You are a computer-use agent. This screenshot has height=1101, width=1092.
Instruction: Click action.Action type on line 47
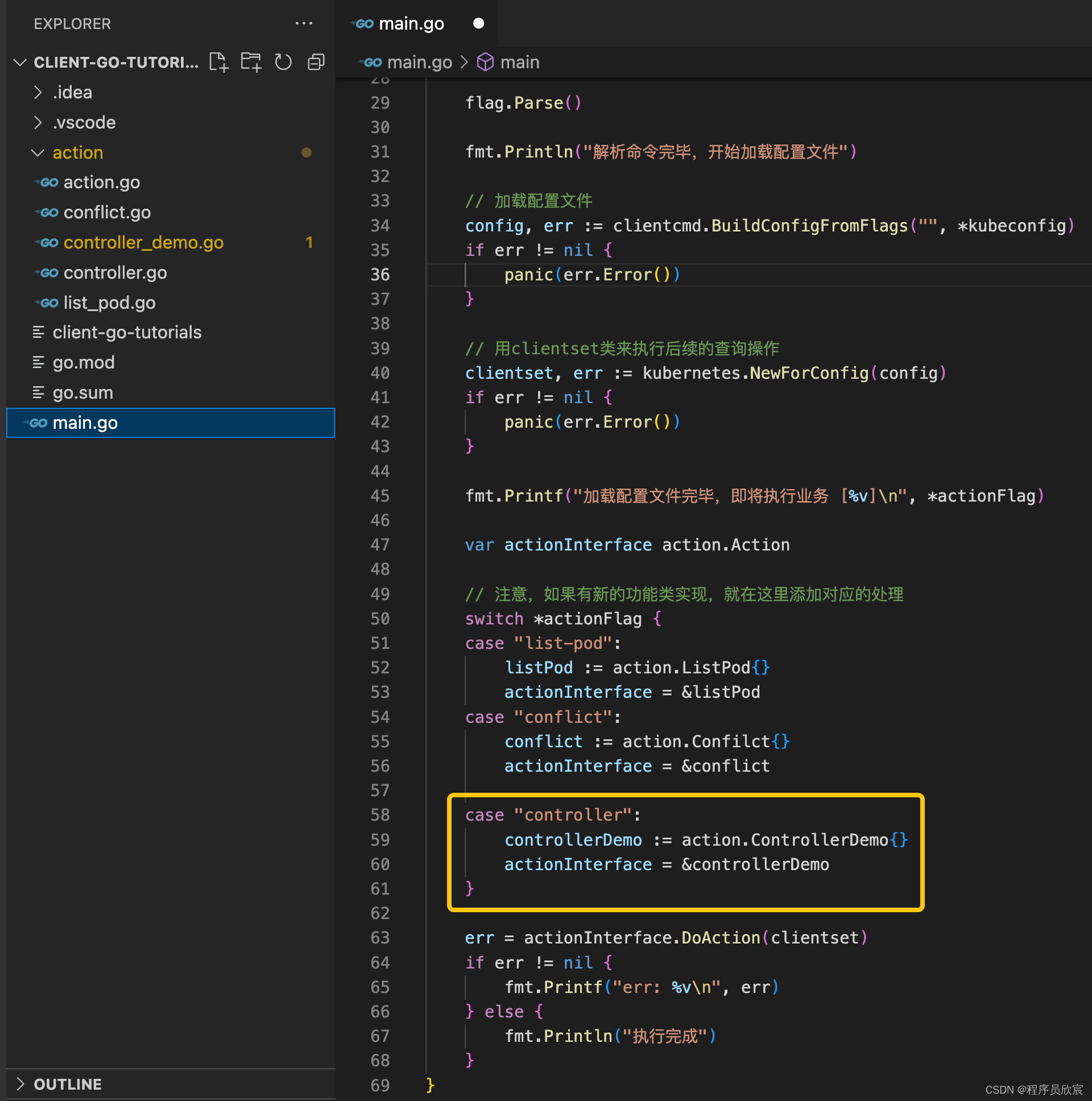726,545
